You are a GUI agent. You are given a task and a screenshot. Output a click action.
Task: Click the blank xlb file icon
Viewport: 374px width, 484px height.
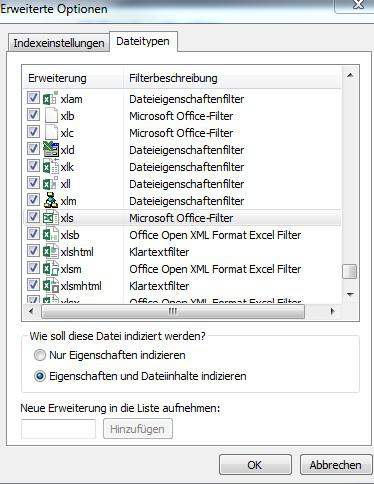point(51,116)
